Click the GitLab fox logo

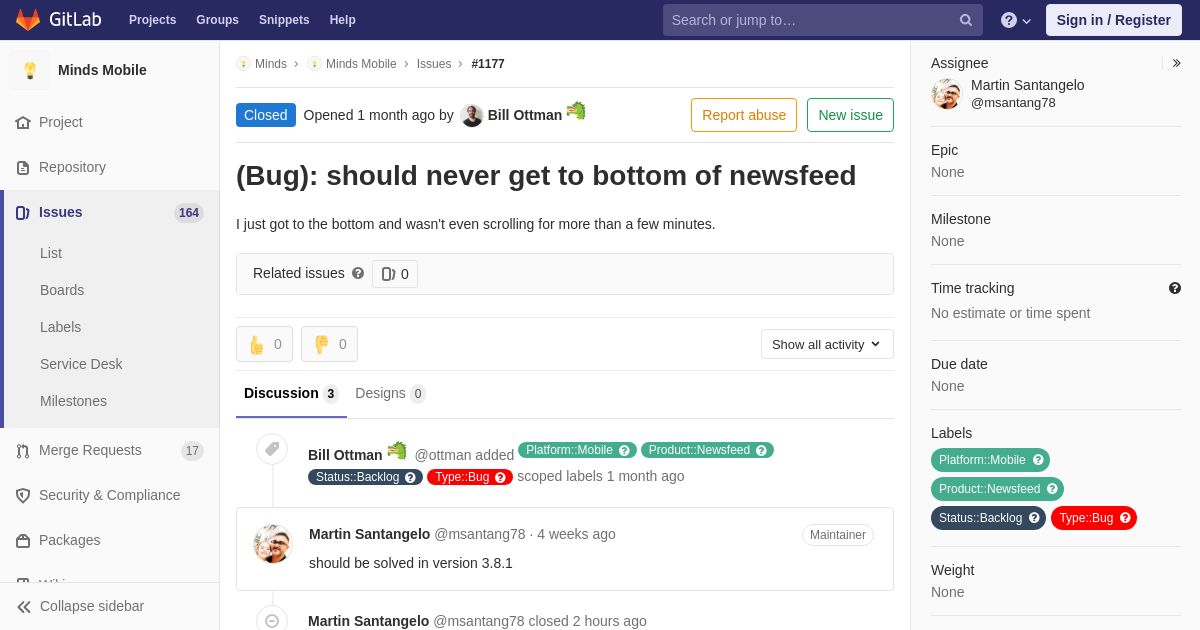[x=28, y=19]
